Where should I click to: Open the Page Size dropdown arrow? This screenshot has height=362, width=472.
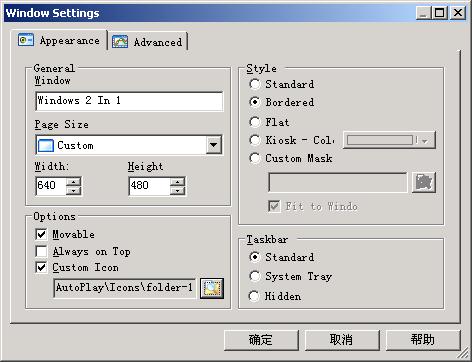(214, 145)
